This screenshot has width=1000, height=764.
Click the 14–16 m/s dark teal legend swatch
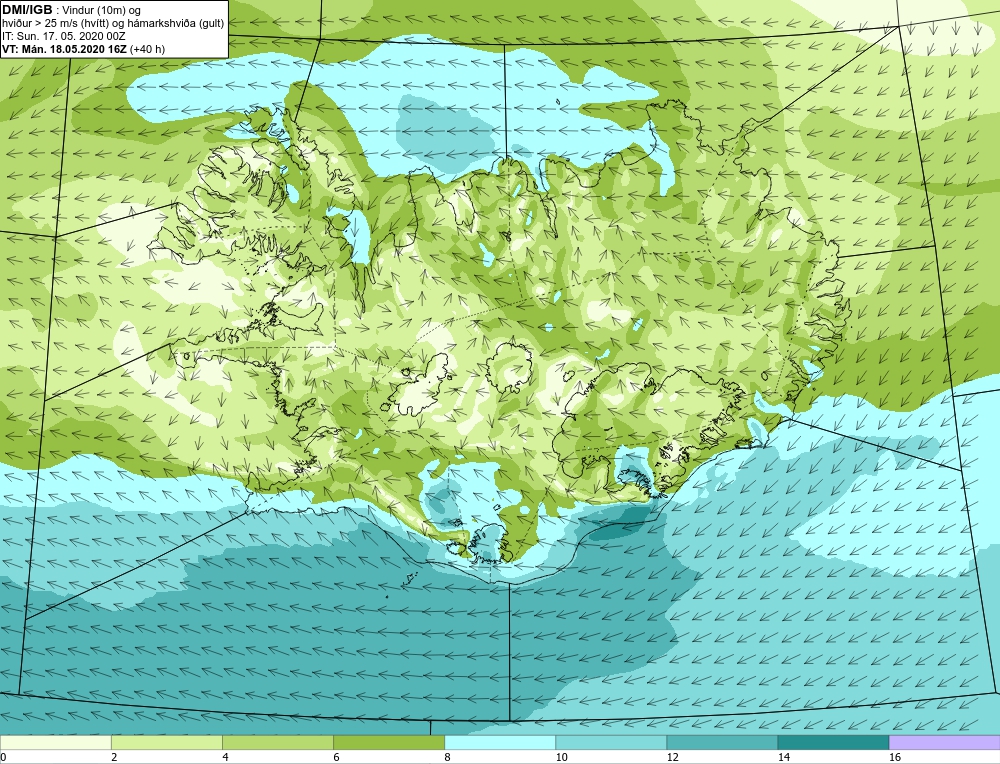(x=833, y=742)
